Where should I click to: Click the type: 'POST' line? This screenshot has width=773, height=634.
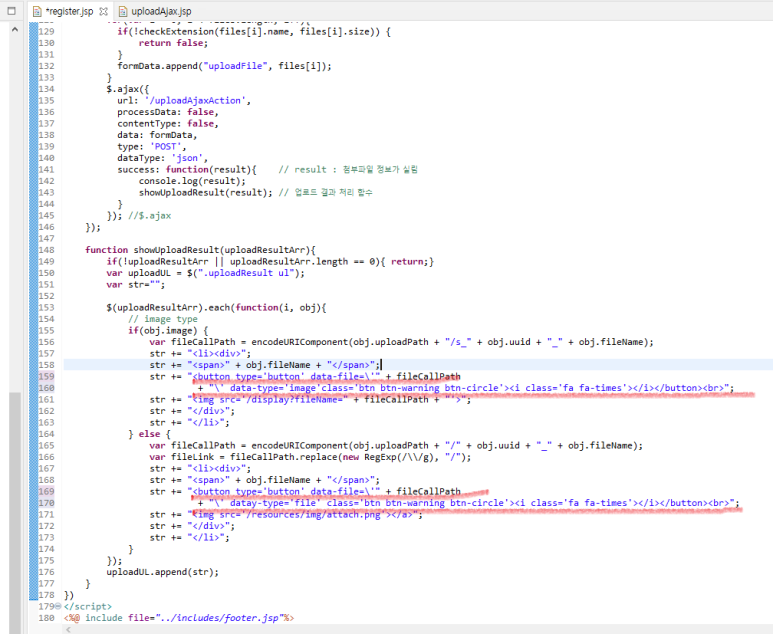151,146
